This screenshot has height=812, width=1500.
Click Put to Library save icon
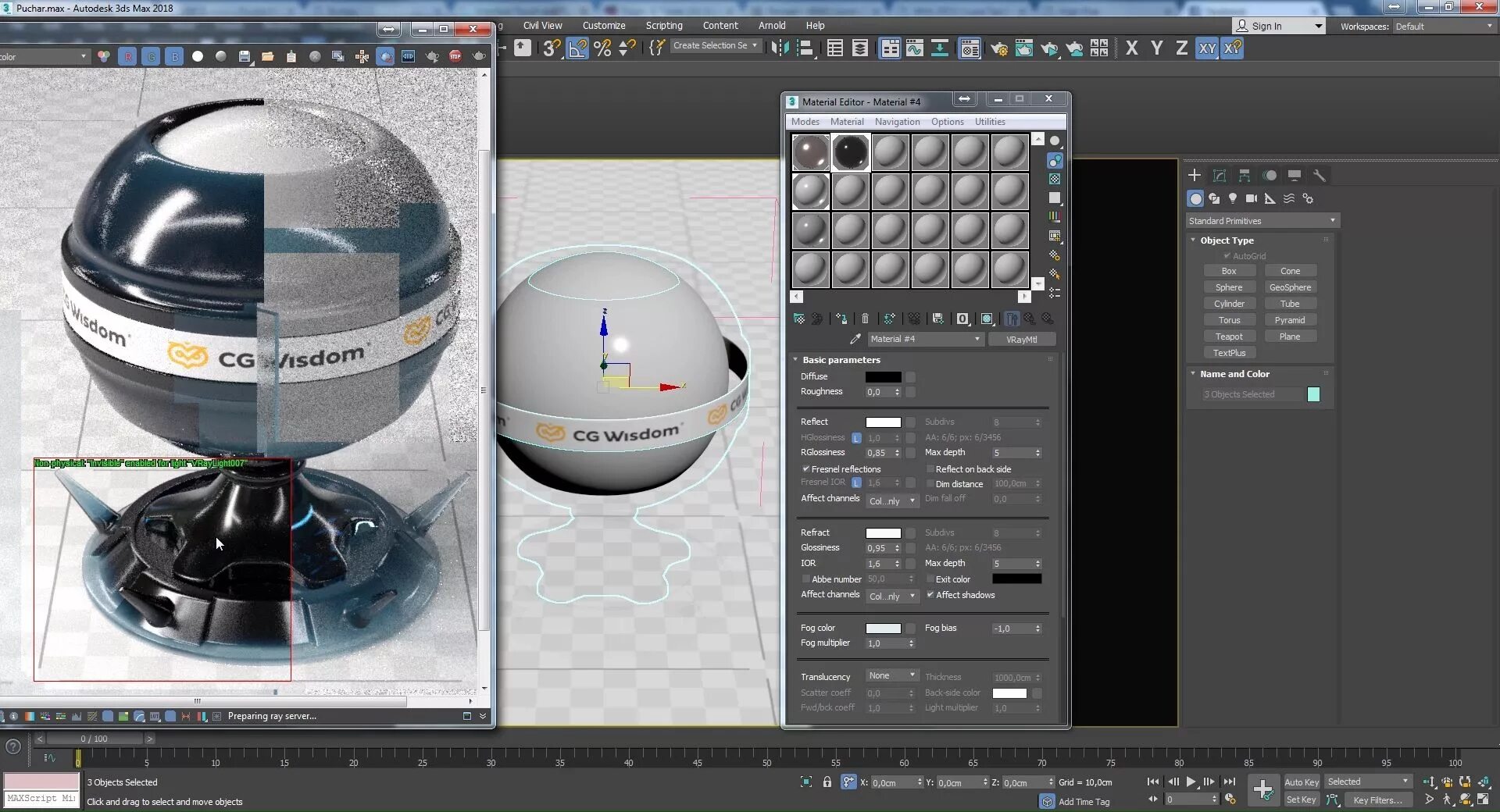point(938,319)
